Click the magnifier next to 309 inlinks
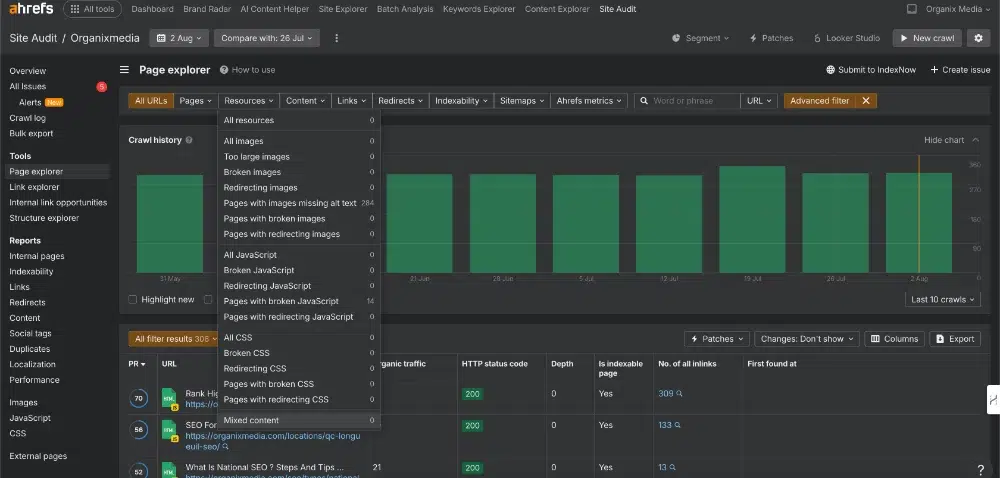 pyautogui.click(x=679, y=394)
